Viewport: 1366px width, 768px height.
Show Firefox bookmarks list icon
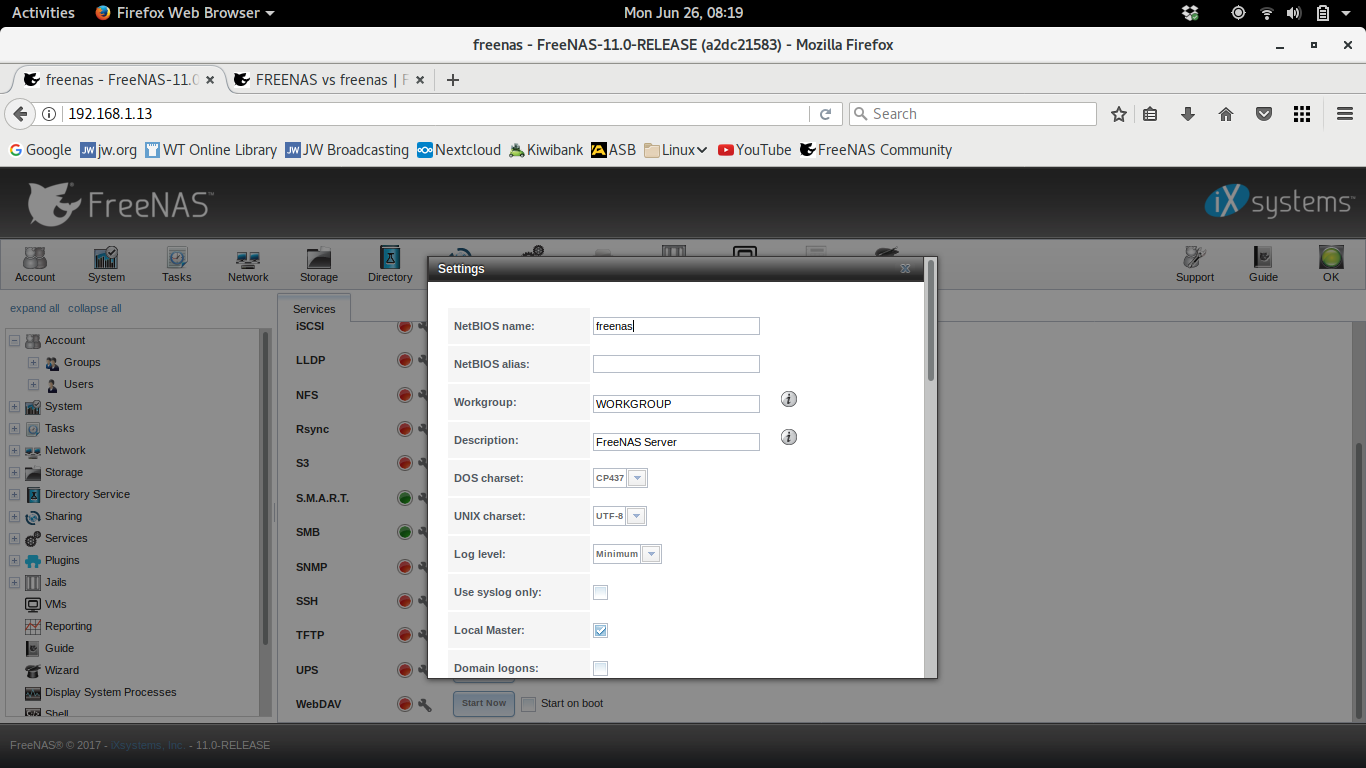pyautogui.click(x=1150, y=114)
